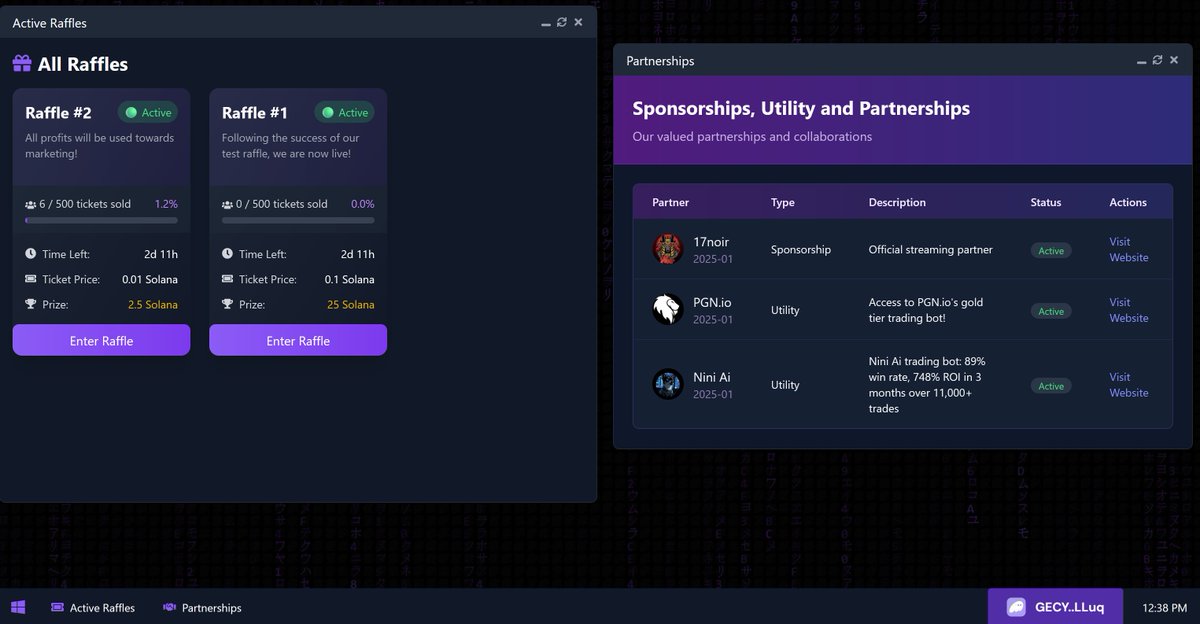
Task: Click the Raffle #2 card title
Action: [58, 113]
